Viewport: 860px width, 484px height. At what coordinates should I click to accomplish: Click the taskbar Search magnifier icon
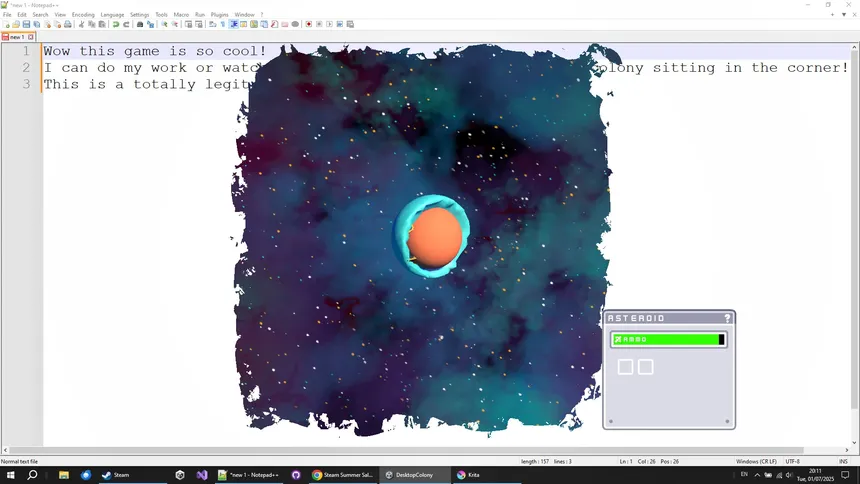click(32, 475)
